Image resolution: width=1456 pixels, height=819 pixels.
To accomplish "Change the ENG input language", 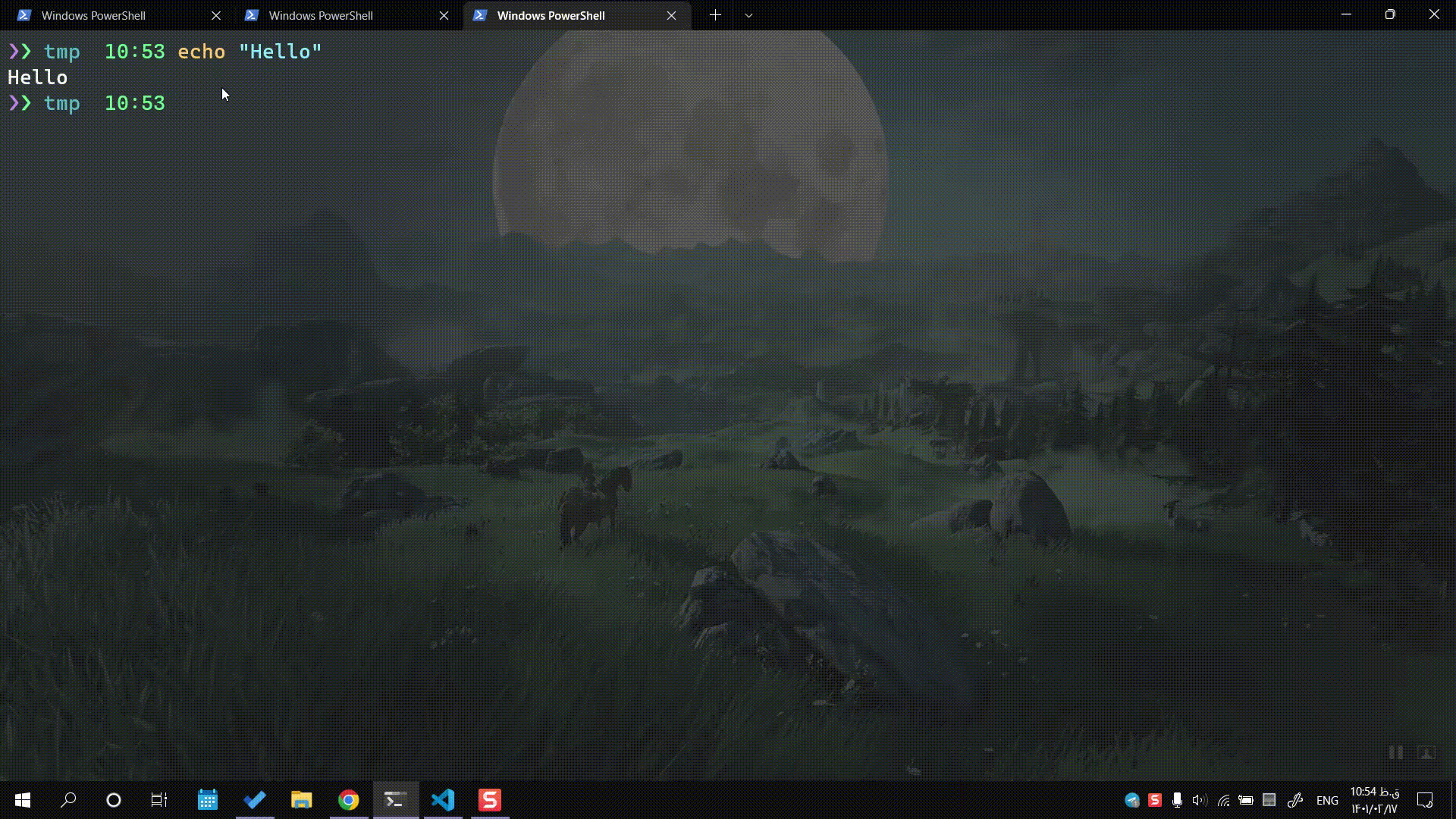I will click(x=1327, y=800).
